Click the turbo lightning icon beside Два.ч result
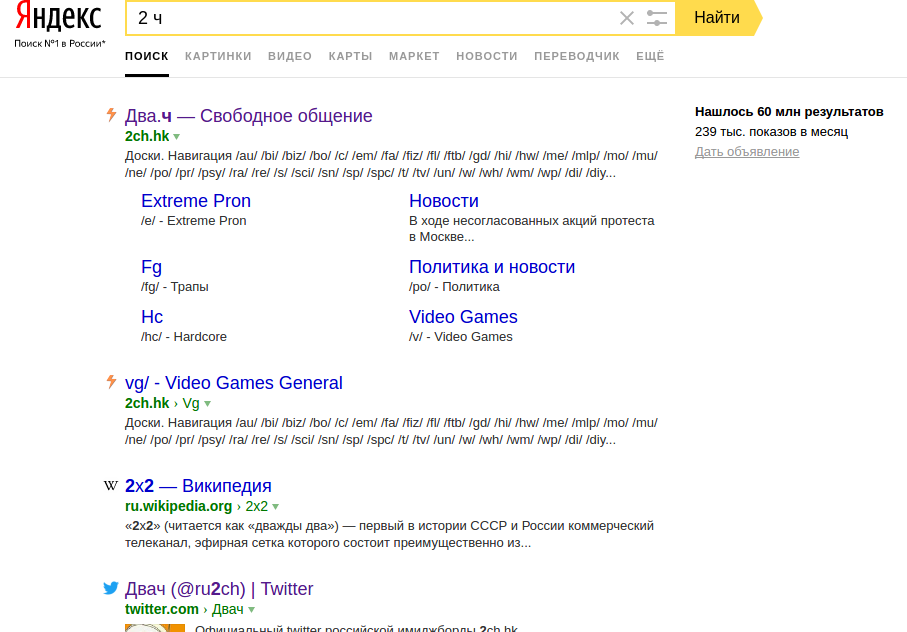The height and width of the screenshot is (632, 907). [111, 114]
